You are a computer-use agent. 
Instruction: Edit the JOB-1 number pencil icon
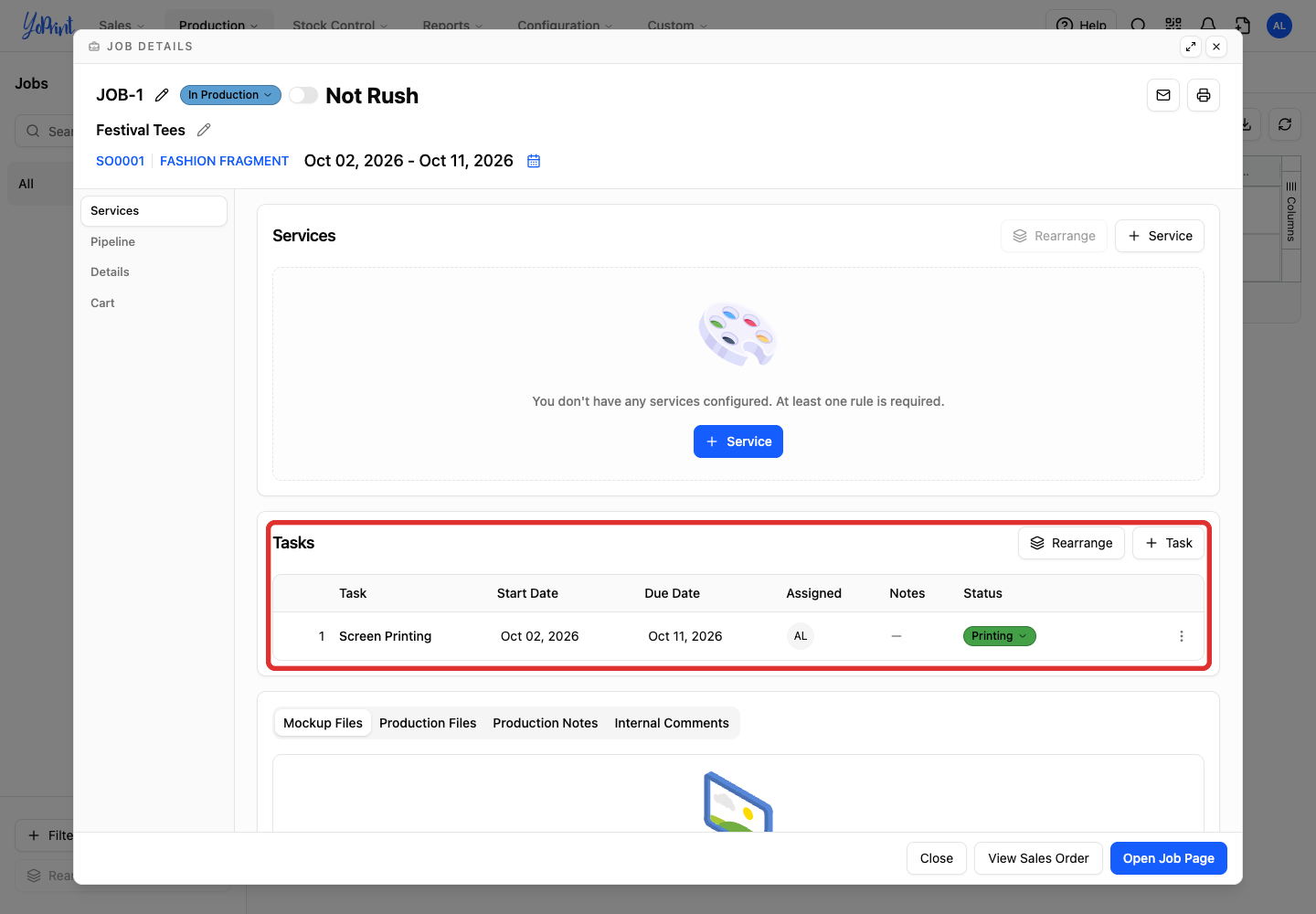click(x=162, y=95)
